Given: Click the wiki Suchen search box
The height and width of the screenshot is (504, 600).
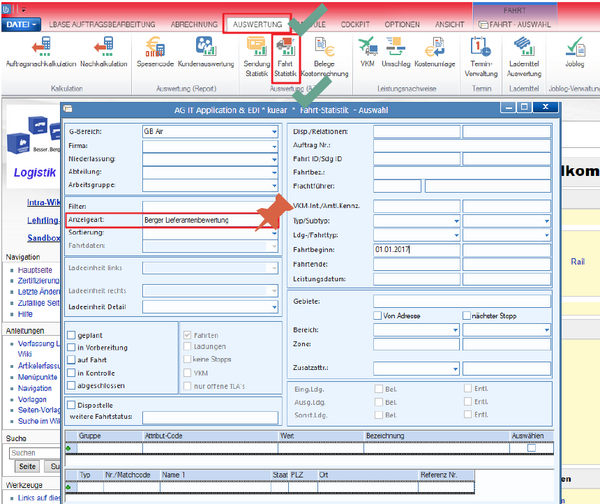Looking at the screenshot, I should point(34,453).
